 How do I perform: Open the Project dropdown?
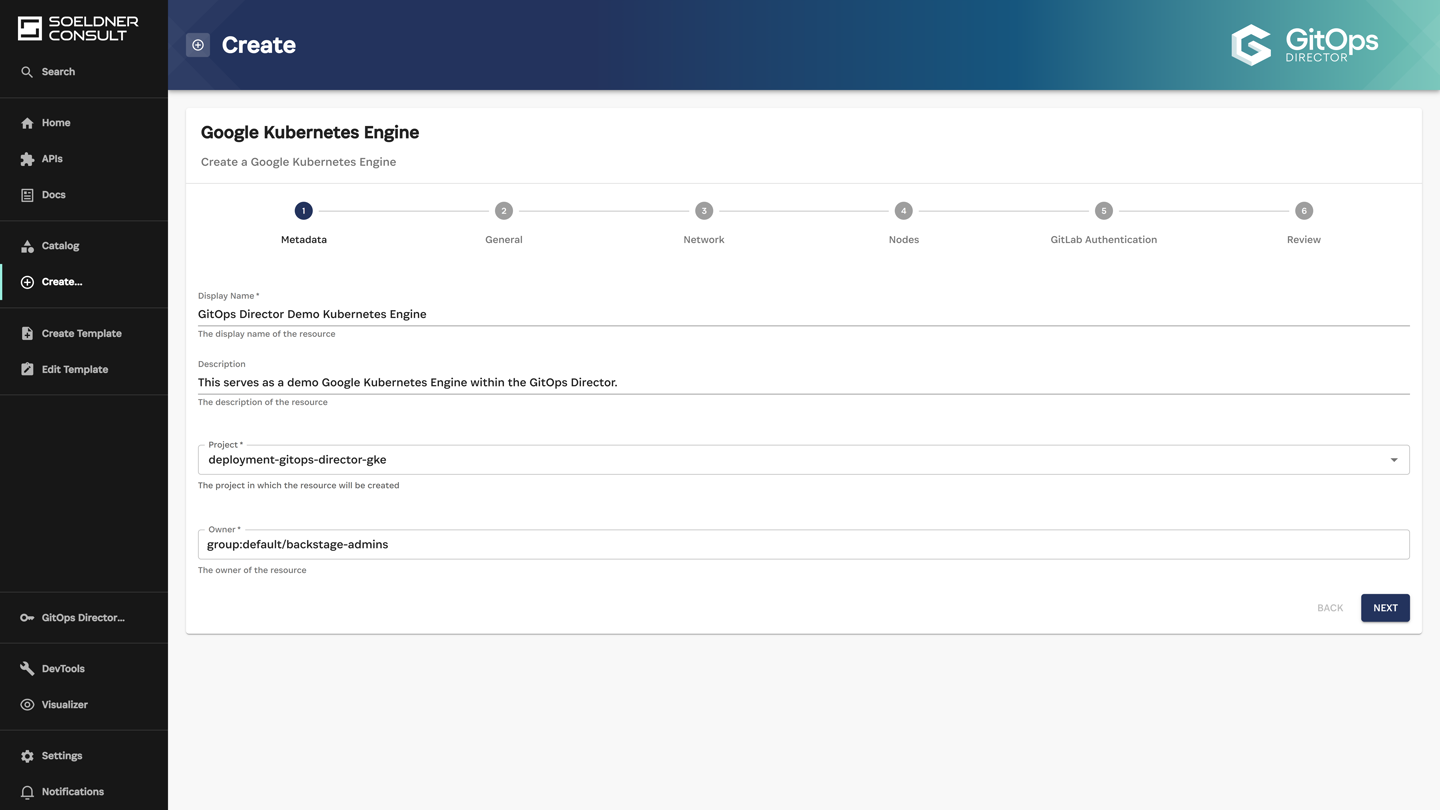coord(804,460)
